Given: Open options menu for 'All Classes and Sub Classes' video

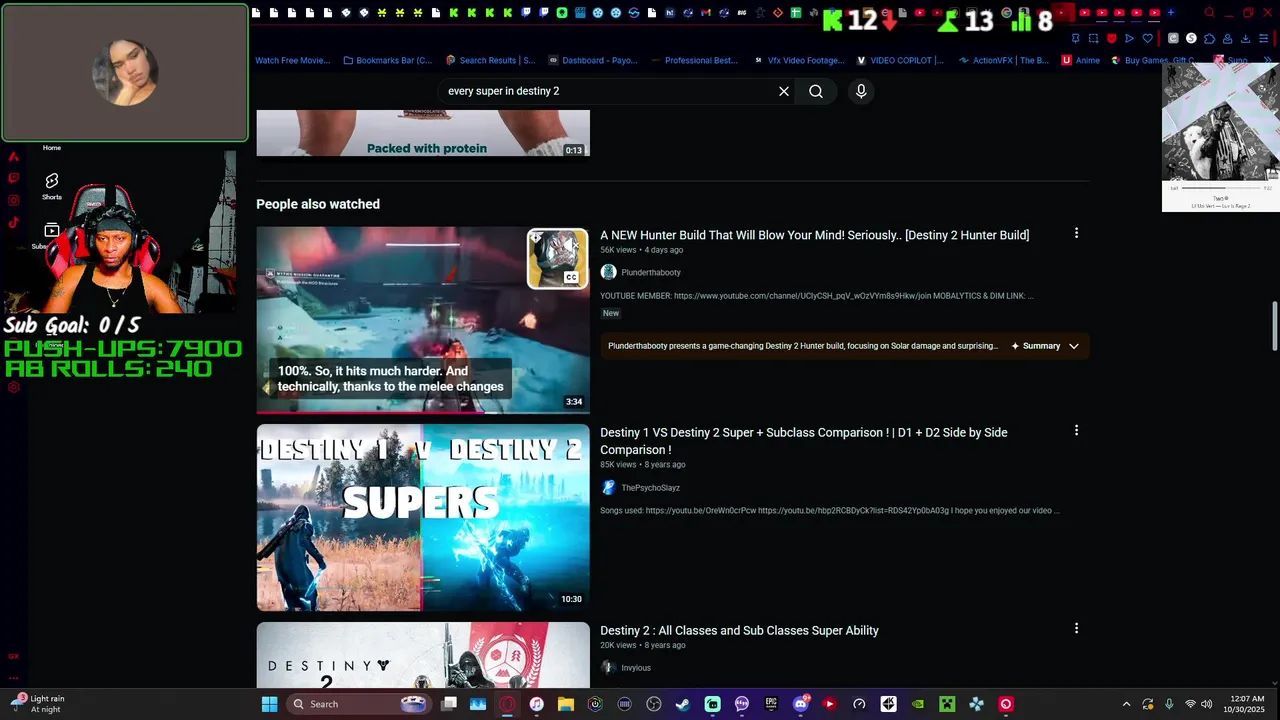Looking at the screenshot, I should (x=1076, y=629).
